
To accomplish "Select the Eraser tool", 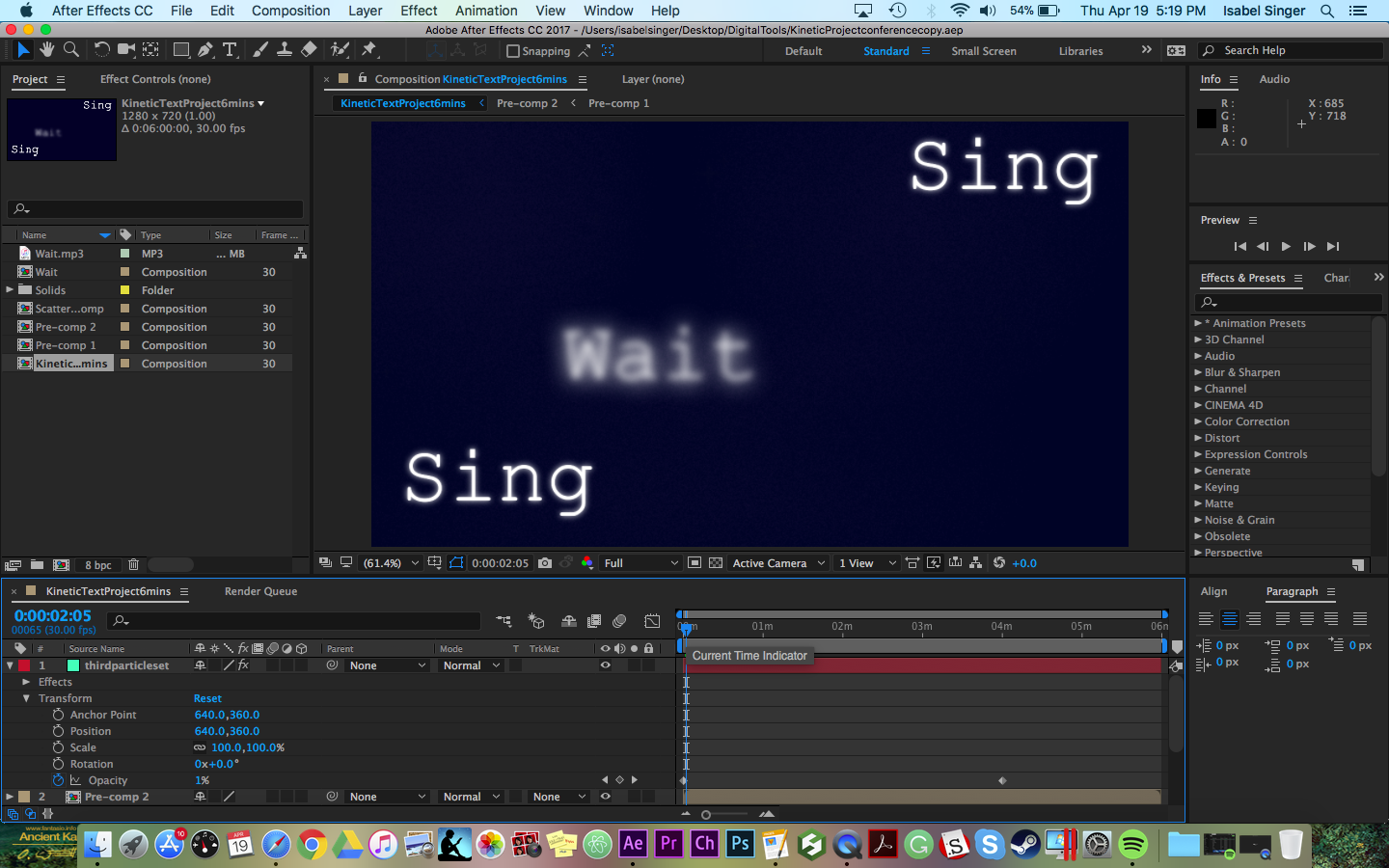I will pos(309,50).
